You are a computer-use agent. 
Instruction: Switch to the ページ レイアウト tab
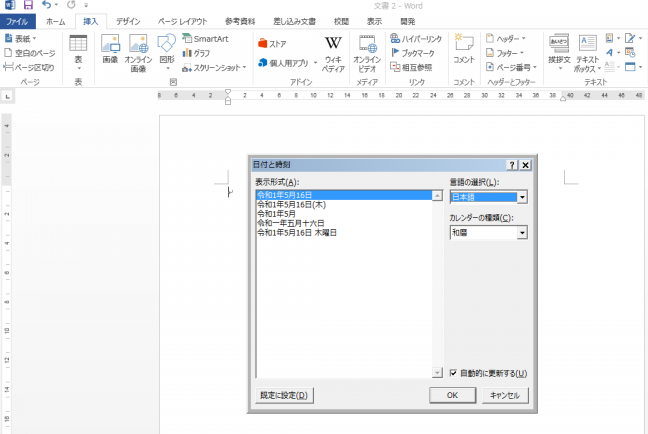(182, 21)
